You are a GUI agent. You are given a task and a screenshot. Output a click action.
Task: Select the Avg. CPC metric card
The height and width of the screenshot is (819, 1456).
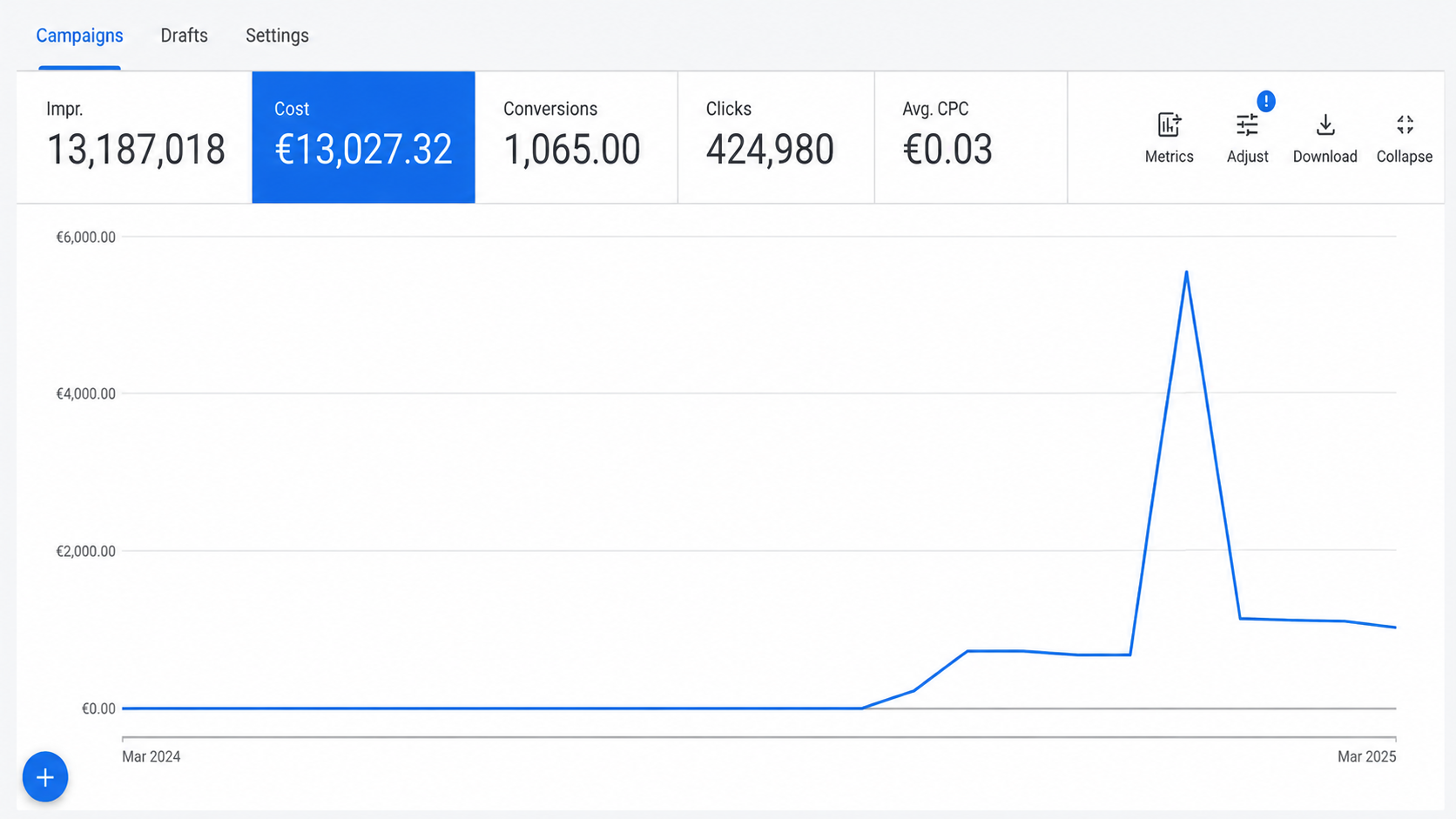[971, 138]
